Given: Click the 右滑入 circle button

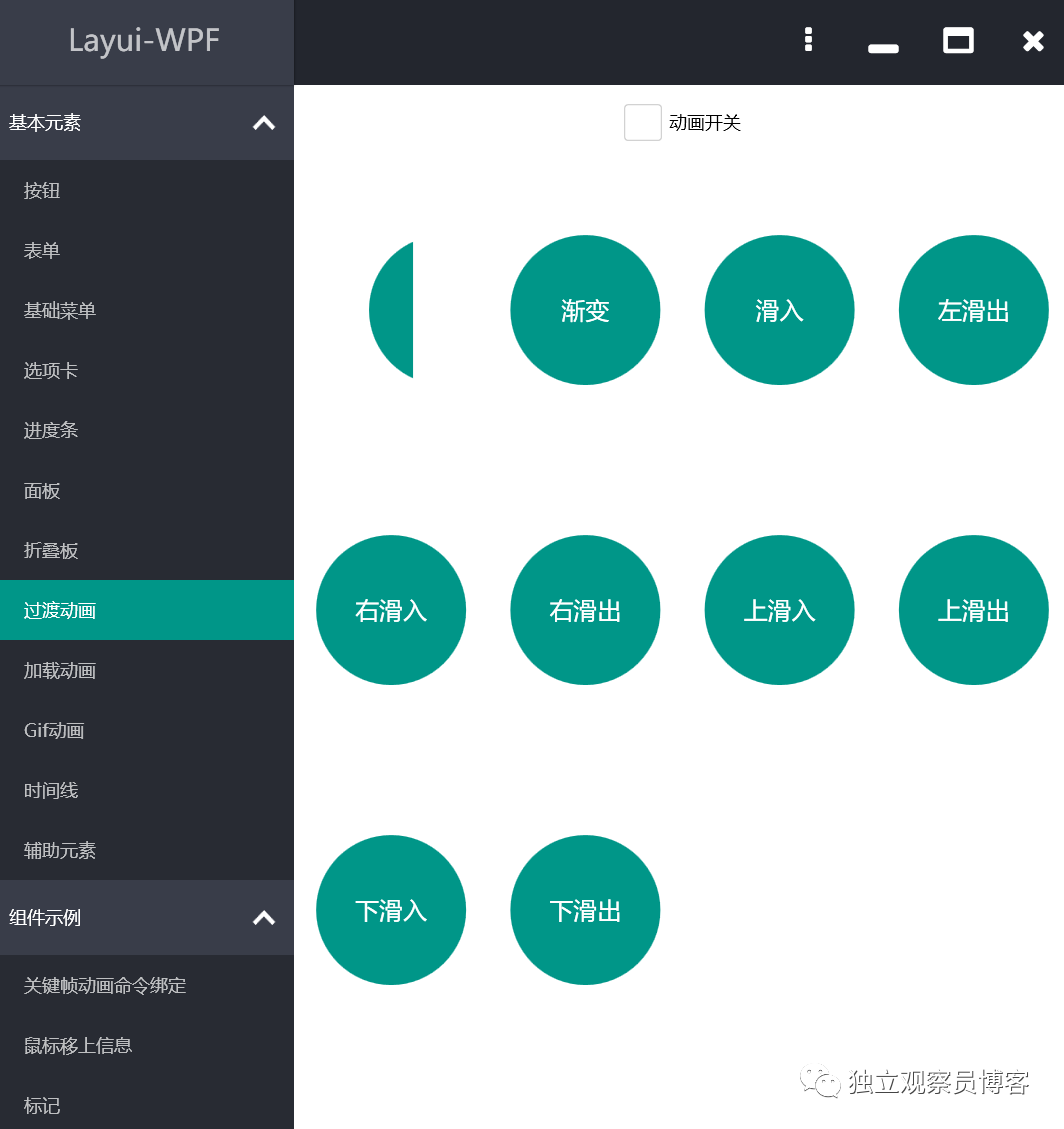Looking at the screenshot, I should 391,610.
